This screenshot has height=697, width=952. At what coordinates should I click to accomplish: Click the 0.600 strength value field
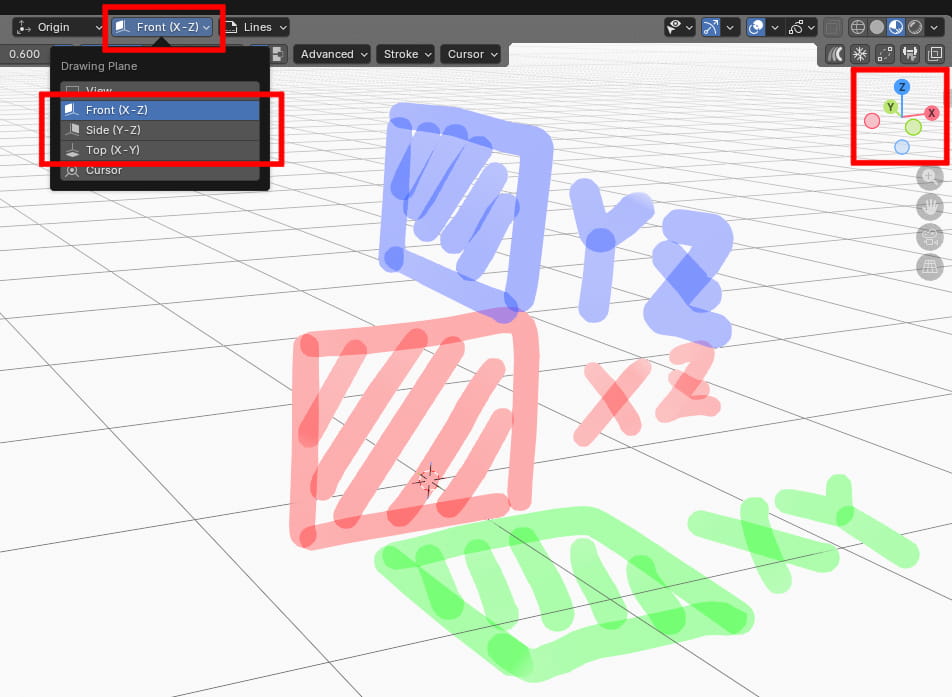click(x=24, y=54)
